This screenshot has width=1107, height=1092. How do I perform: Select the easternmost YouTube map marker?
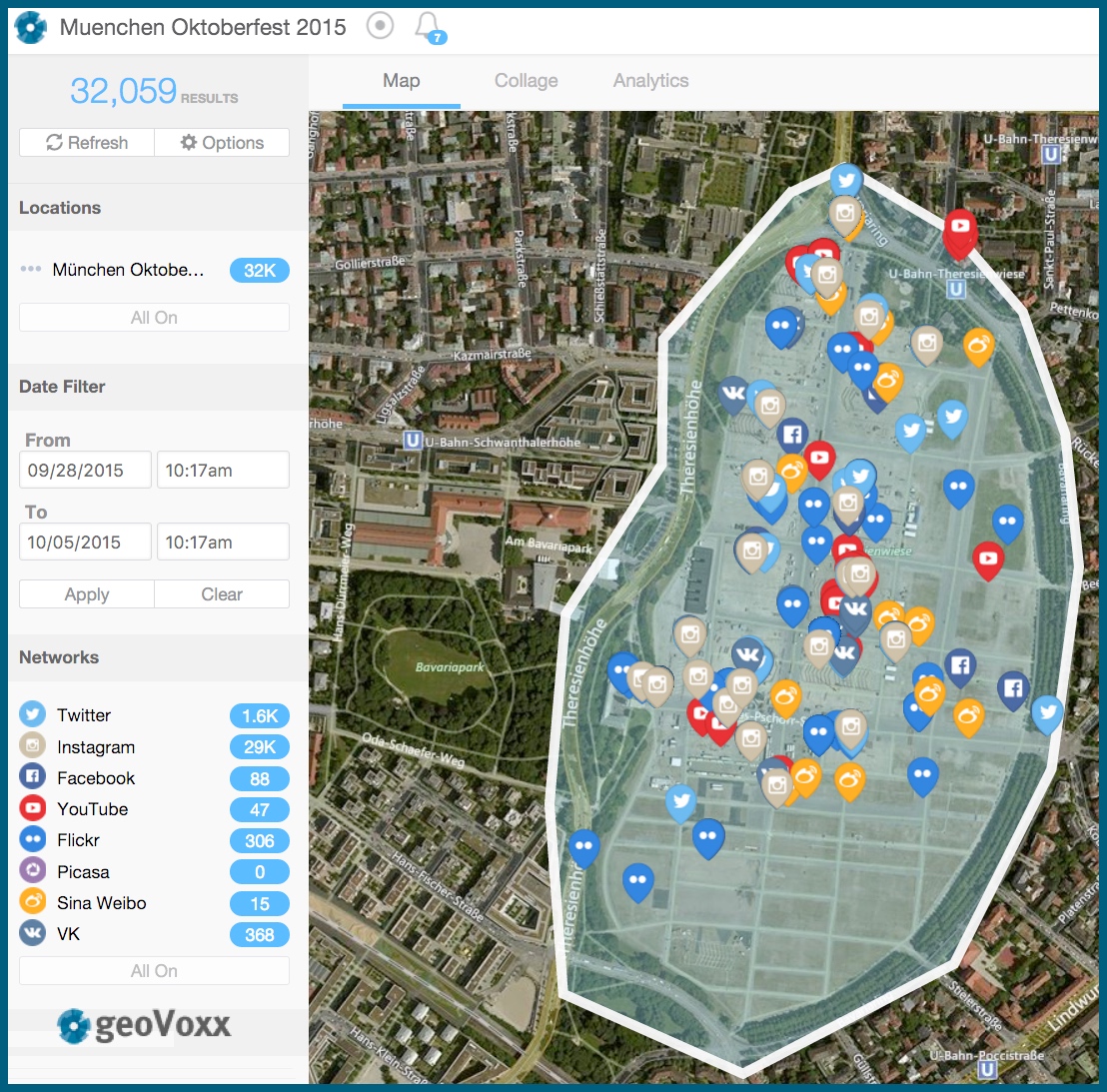(x=988, y=560)
